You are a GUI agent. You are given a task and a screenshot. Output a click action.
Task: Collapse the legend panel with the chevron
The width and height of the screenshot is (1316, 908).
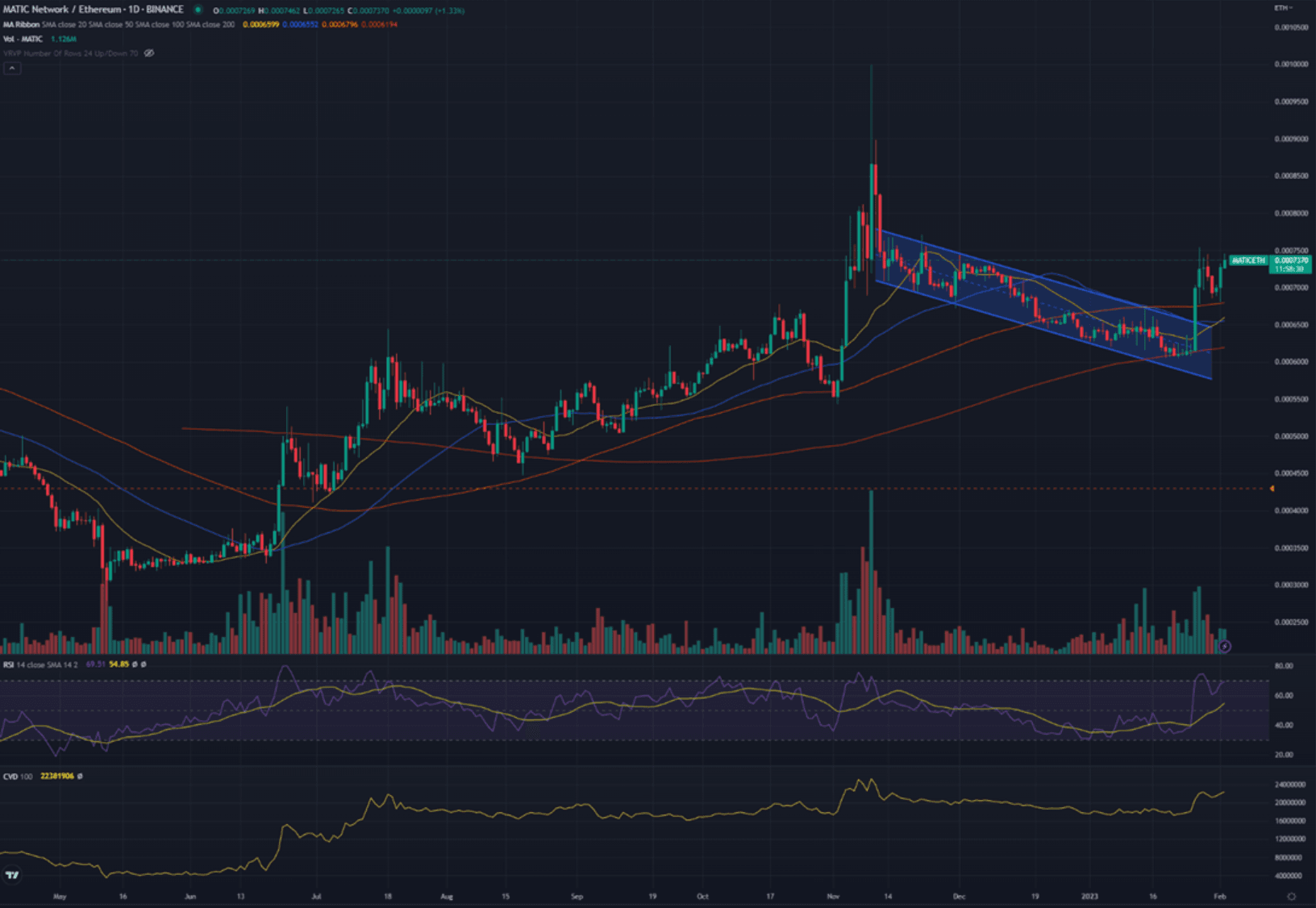(x=12, y=68)
